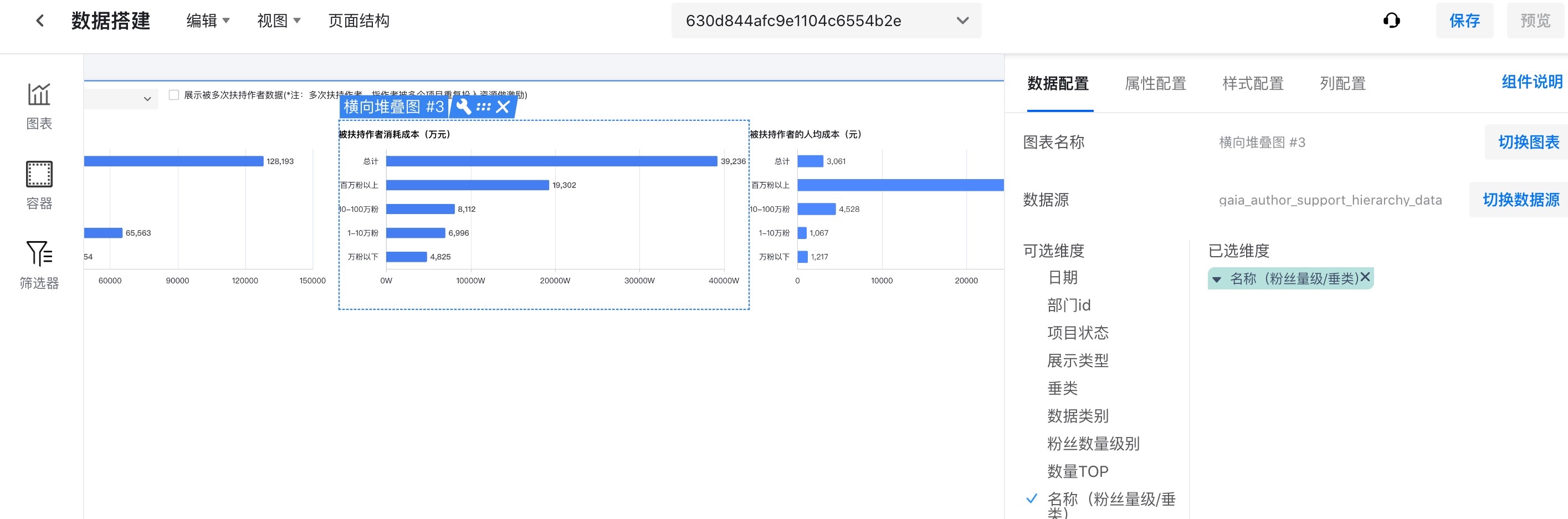Click the wrench settings icon on 横向堆叠图 #3
Screen dimensions: 1568x519
(x=464, y=106)
